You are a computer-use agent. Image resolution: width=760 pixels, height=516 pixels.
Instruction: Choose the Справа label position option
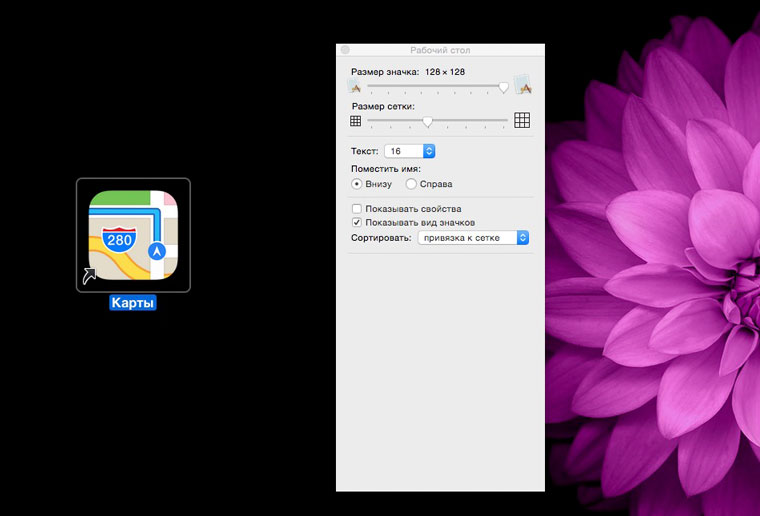pos(411,184)
